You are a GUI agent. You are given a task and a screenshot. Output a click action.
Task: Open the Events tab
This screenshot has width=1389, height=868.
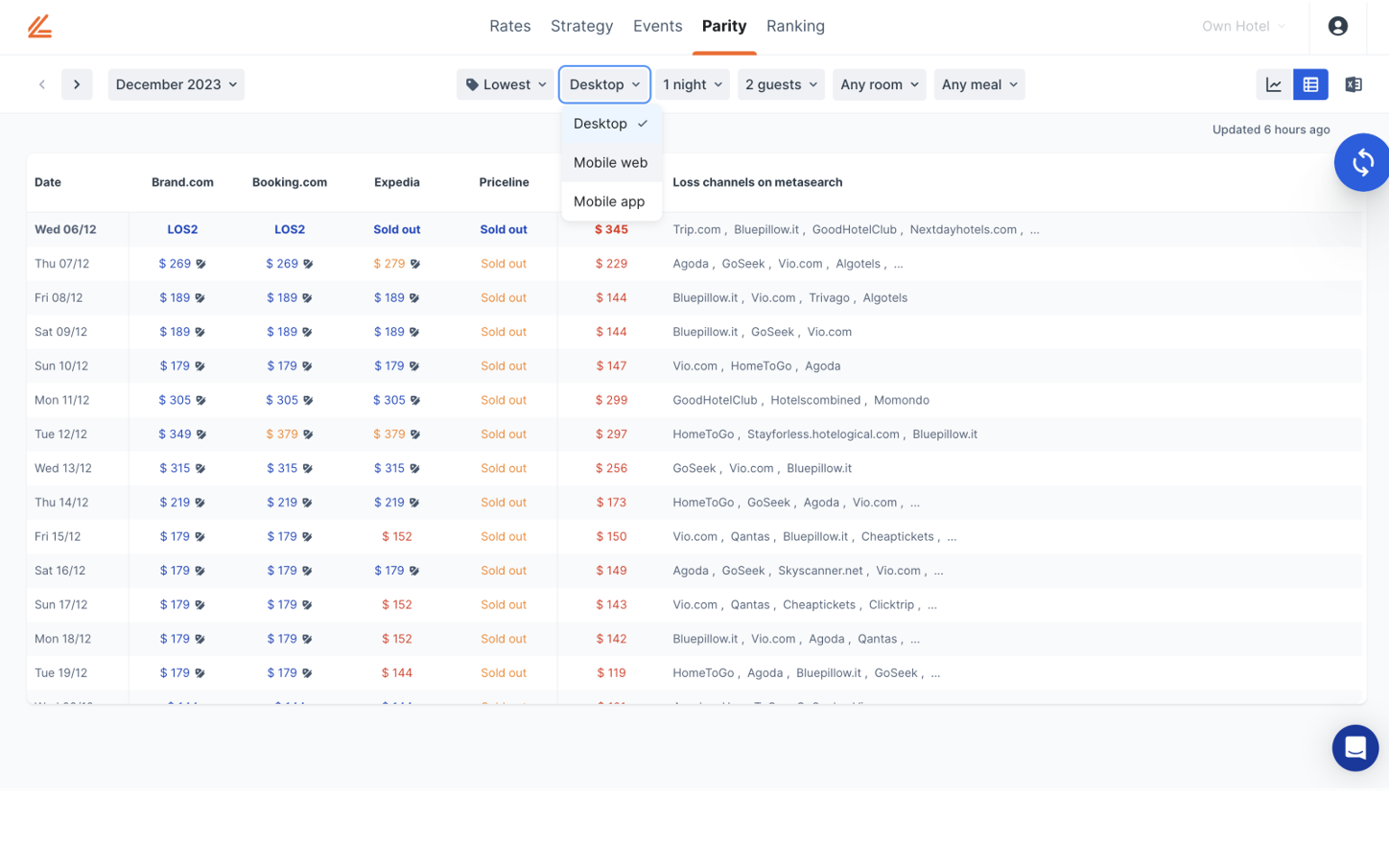point(658,26)
